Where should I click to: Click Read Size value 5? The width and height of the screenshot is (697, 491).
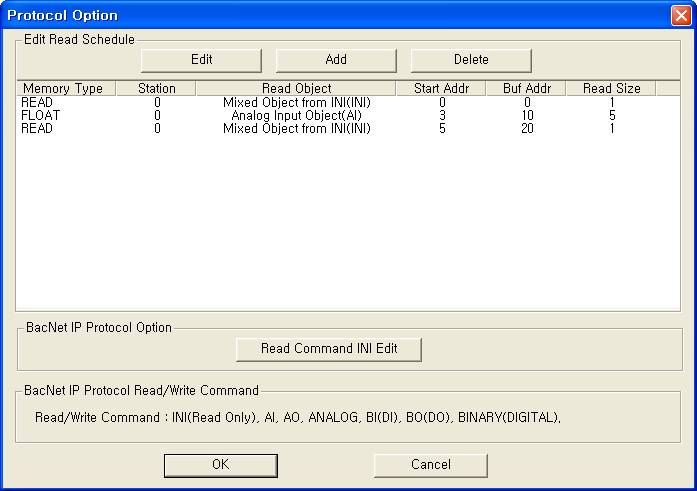coord(612,116)
